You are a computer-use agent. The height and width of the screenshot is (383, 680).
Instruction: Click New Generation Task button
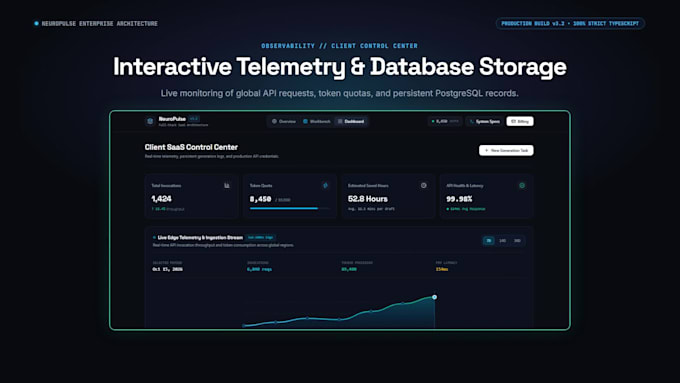click(x=506, y=150)
